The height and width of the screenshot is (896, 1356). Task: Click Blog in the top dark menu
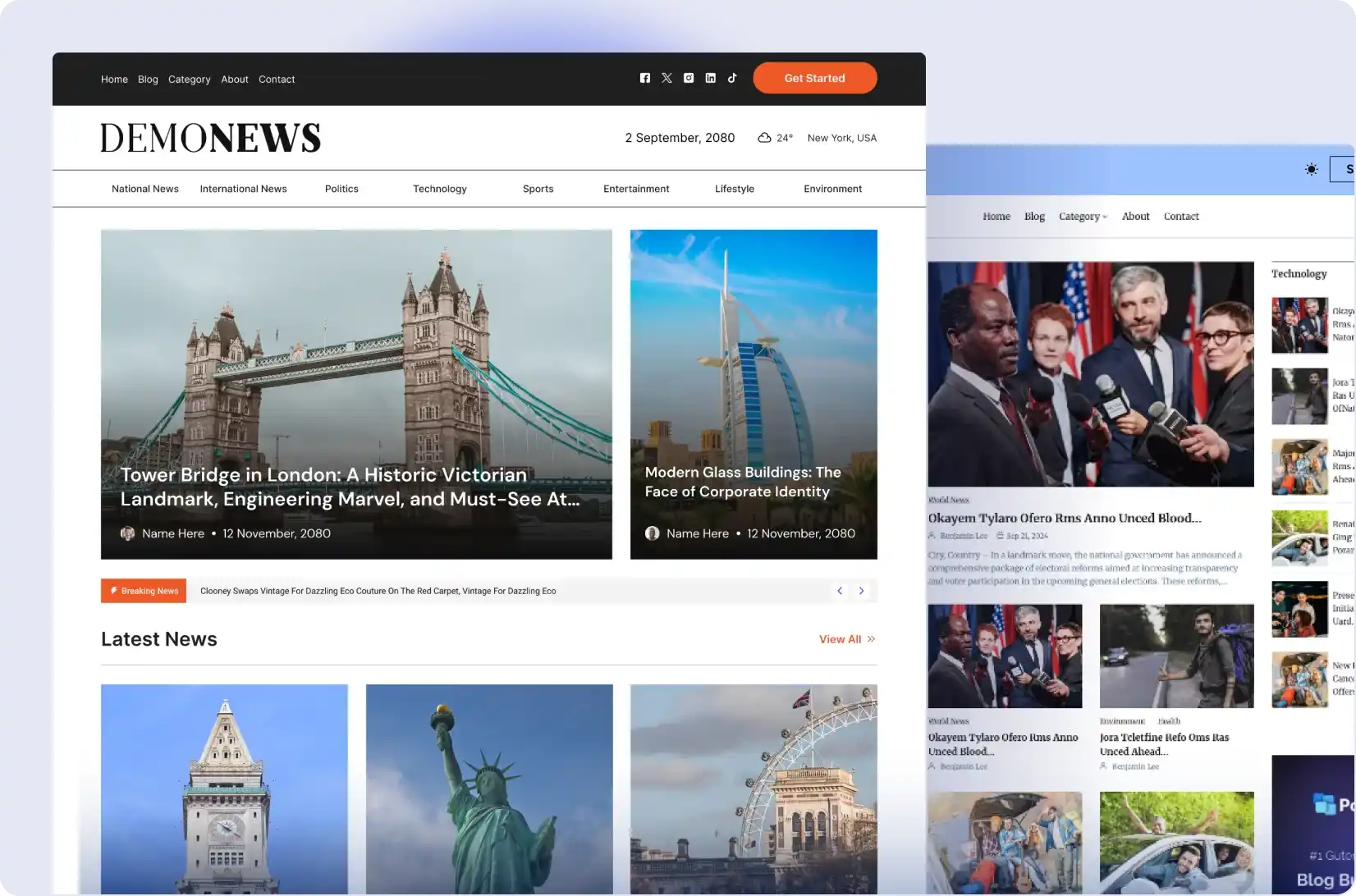tap(148, 80)
